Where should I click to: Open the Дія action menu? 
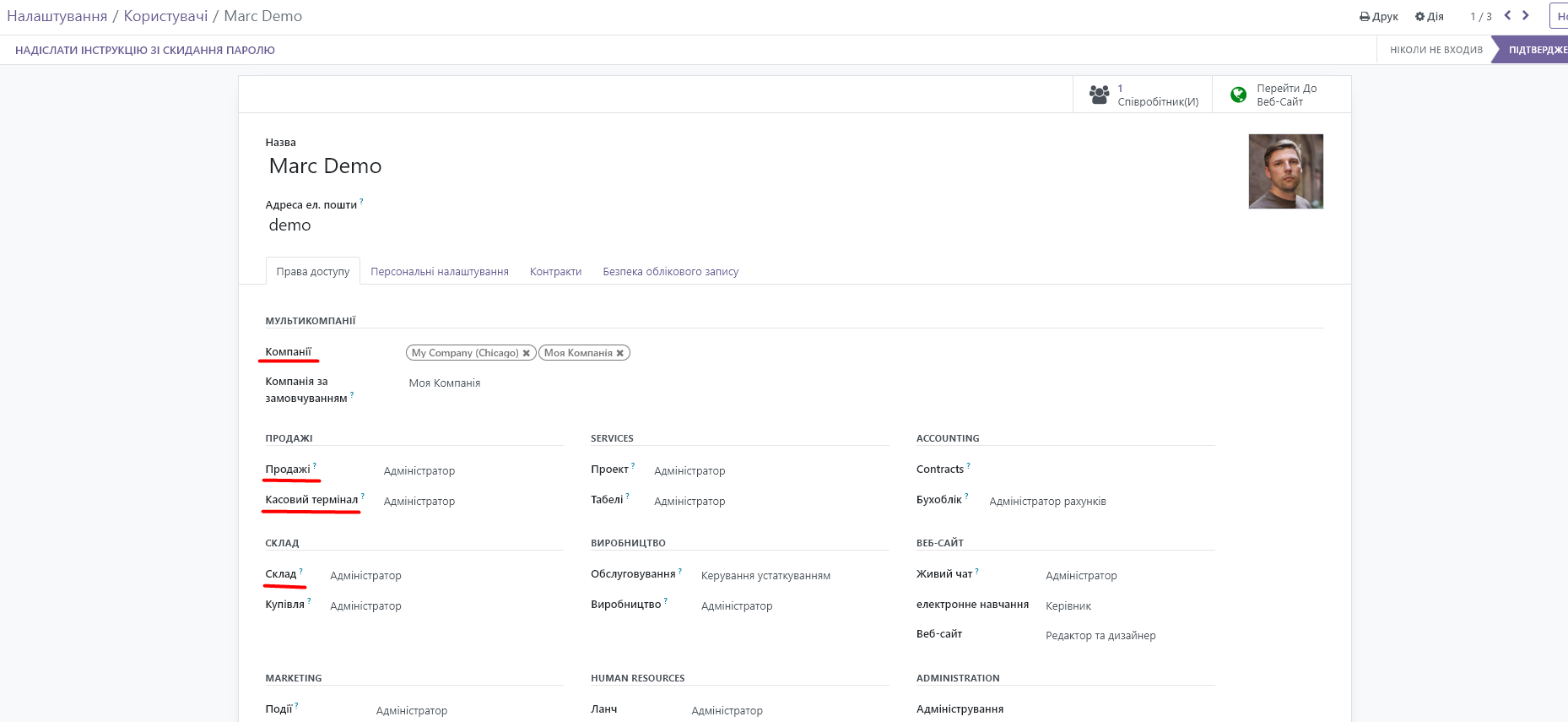point(1430,17)
